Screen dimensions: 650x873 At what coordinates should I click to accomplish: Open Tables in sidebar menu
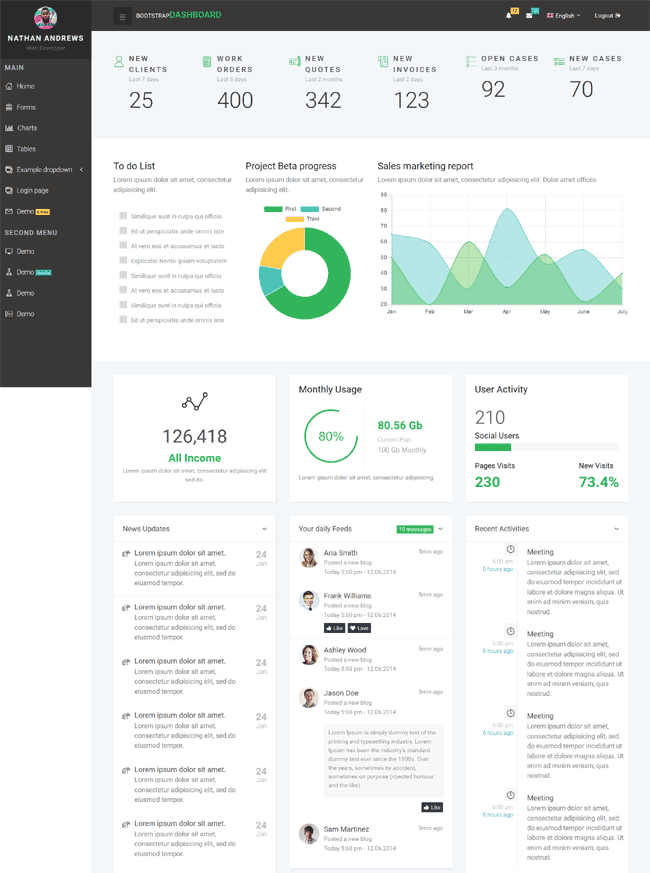pyautogui.click(x=26, y=149)
